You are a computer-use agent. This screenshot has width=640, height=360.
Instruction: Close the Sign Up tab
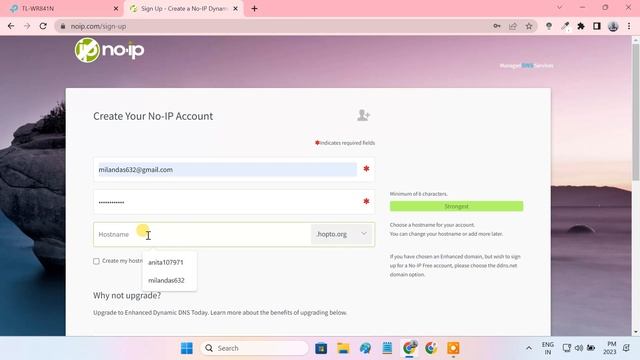coord(236,9)
